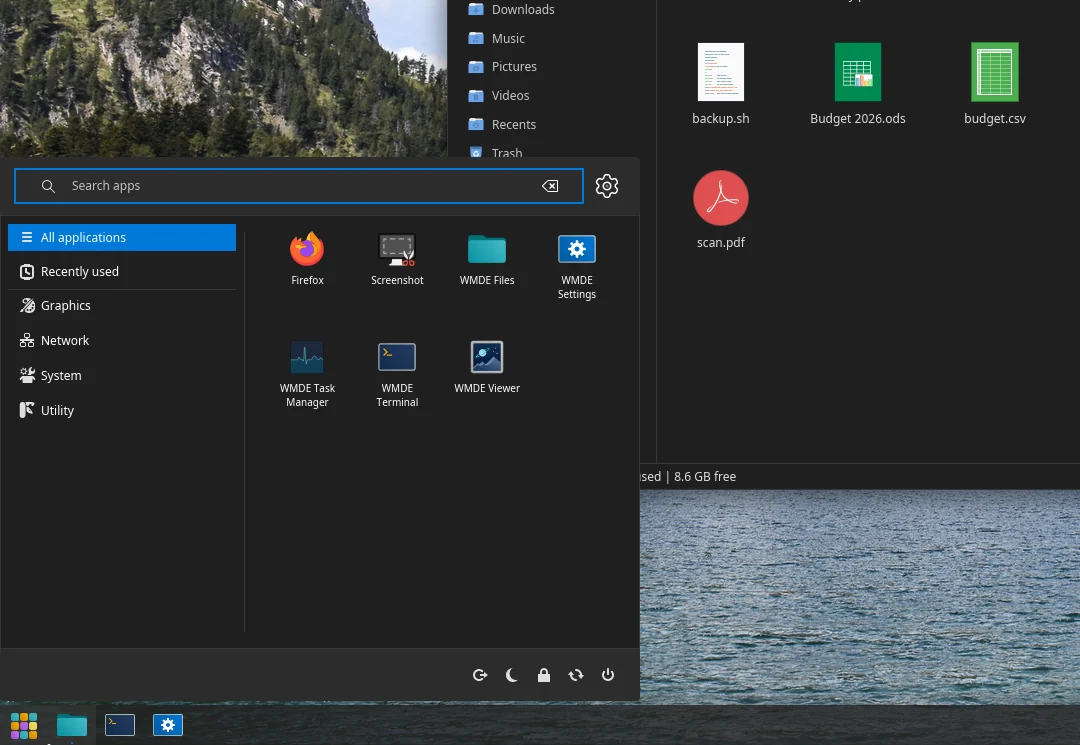Launch Firefox from the app menu
This screenshot has width=1080, height=745.
coord(307,260)
